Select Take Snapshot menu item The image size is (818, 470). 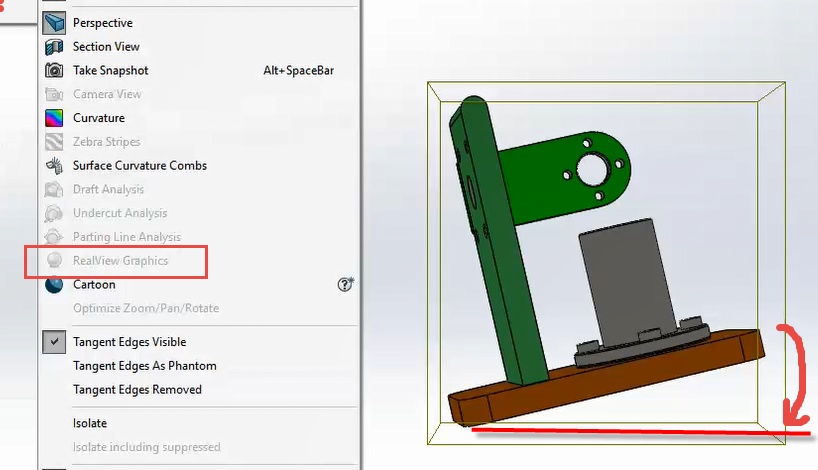111,70
